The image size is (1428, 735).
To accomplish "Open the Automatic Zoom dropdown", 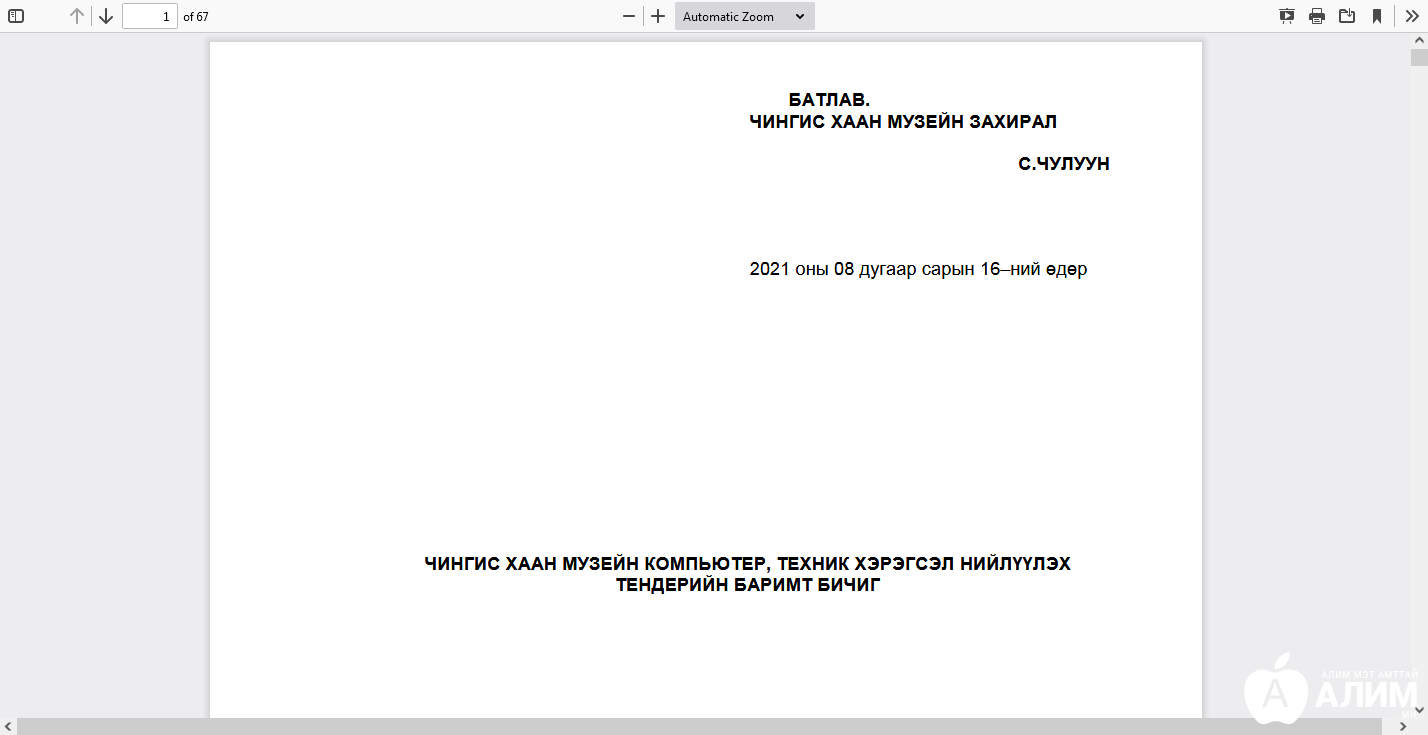I will [745, 16].
